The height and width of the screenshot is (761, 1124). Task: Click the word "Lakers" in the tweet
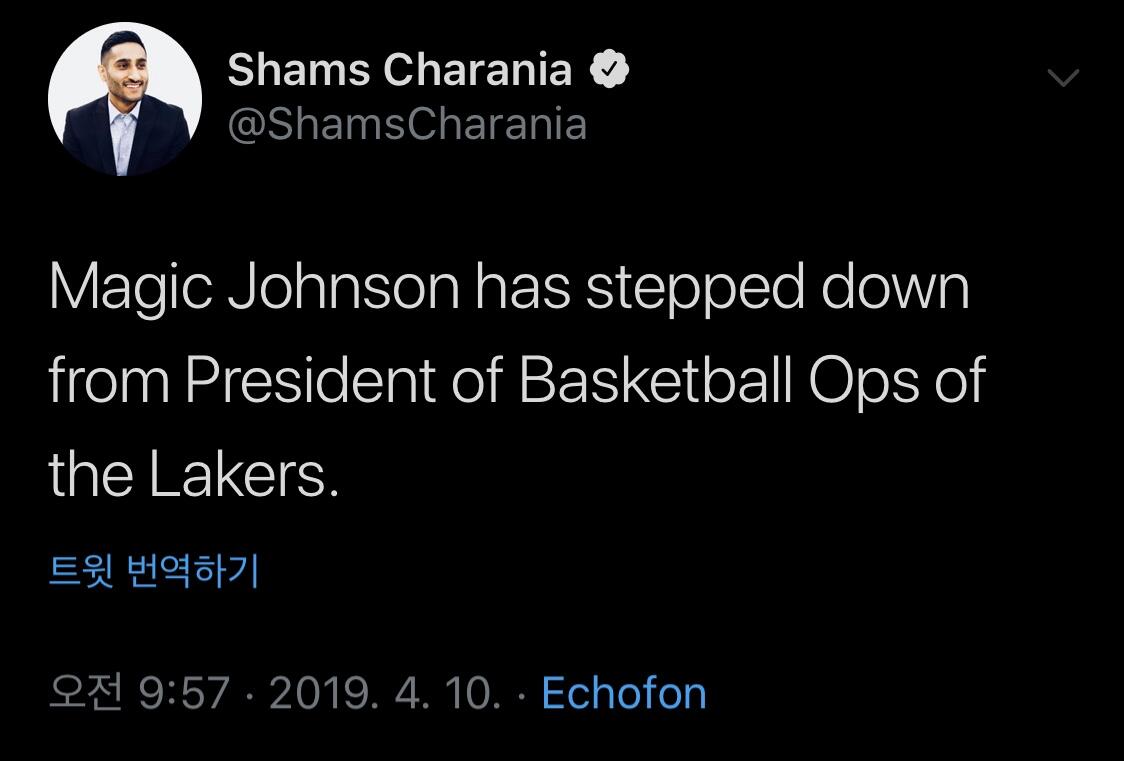(x=238, y=476)
